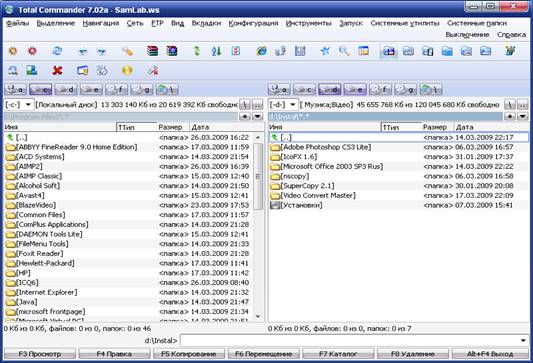Click the F8 Удаление button
Viewport: 533px width, 363px height.
point(413,354)
